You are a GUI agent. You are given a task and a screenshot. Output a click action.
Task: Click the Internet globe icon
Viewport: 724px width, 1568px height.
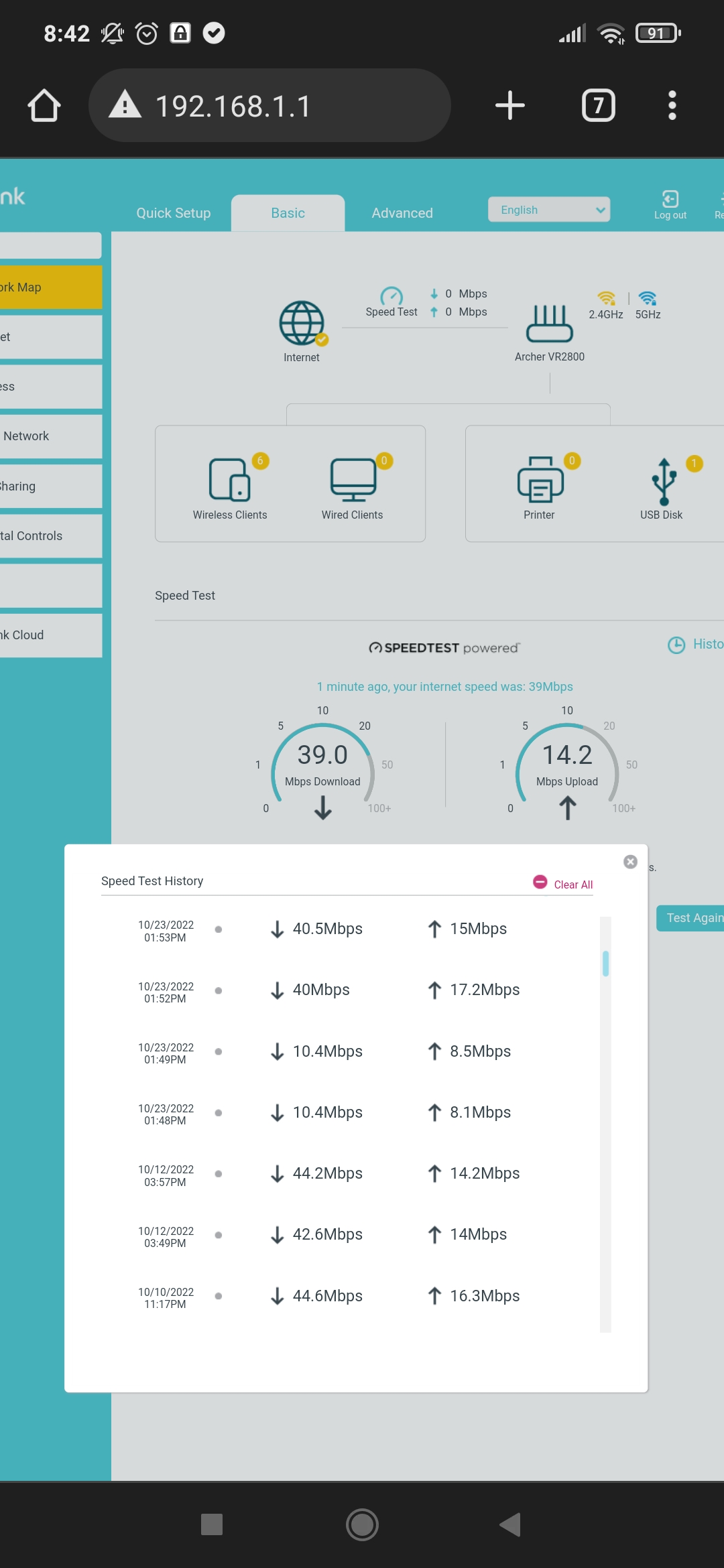tap(302, 324)
